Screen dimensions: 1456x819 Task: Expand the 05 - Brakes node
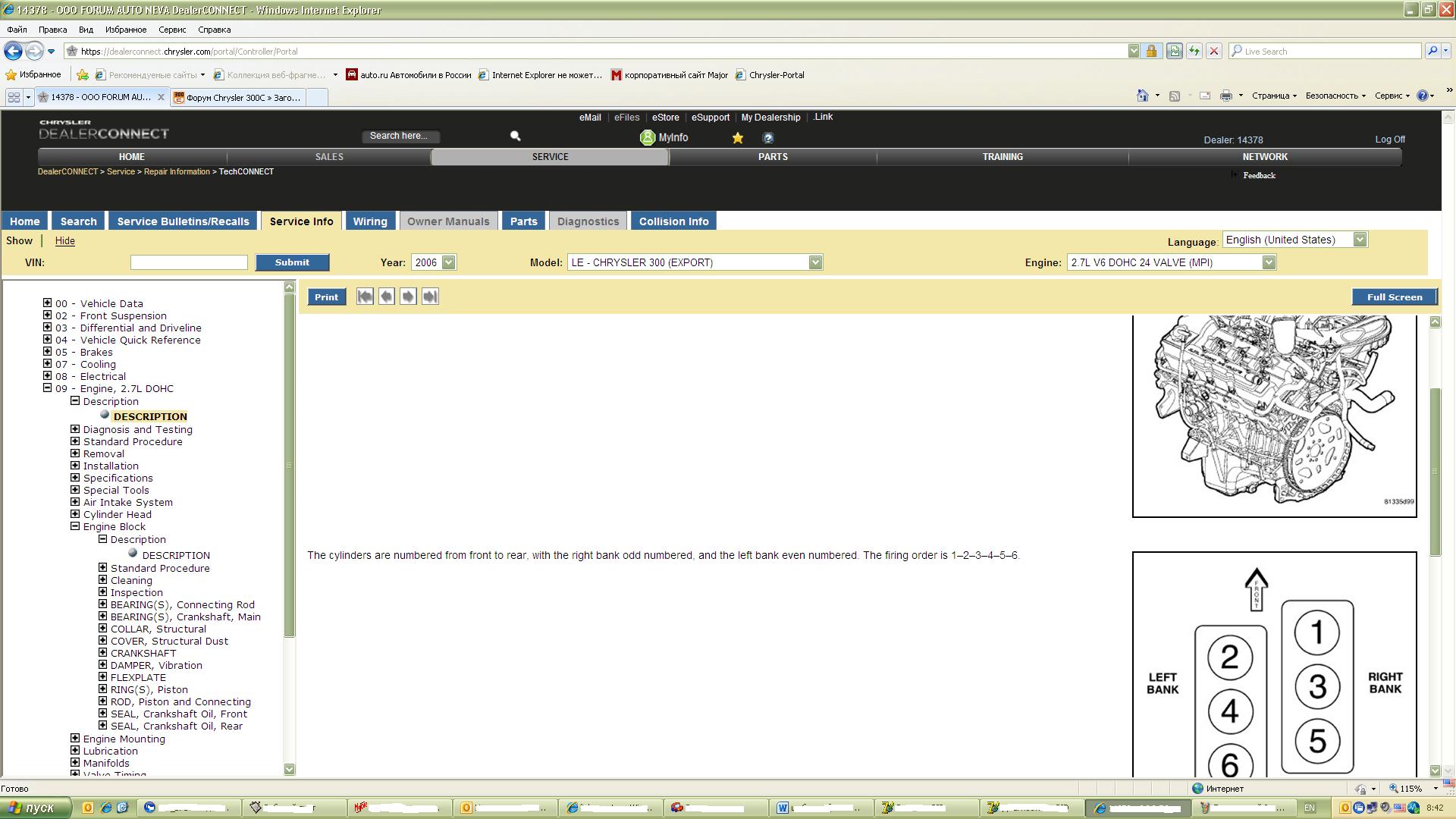[47, 351]
